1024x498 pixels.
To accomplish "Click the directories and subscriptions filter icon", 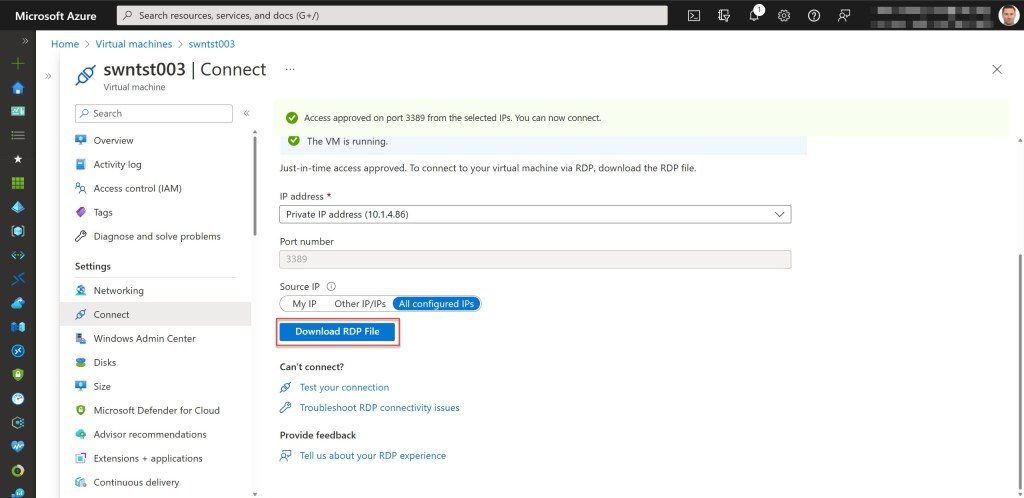I will click(724, 15).
